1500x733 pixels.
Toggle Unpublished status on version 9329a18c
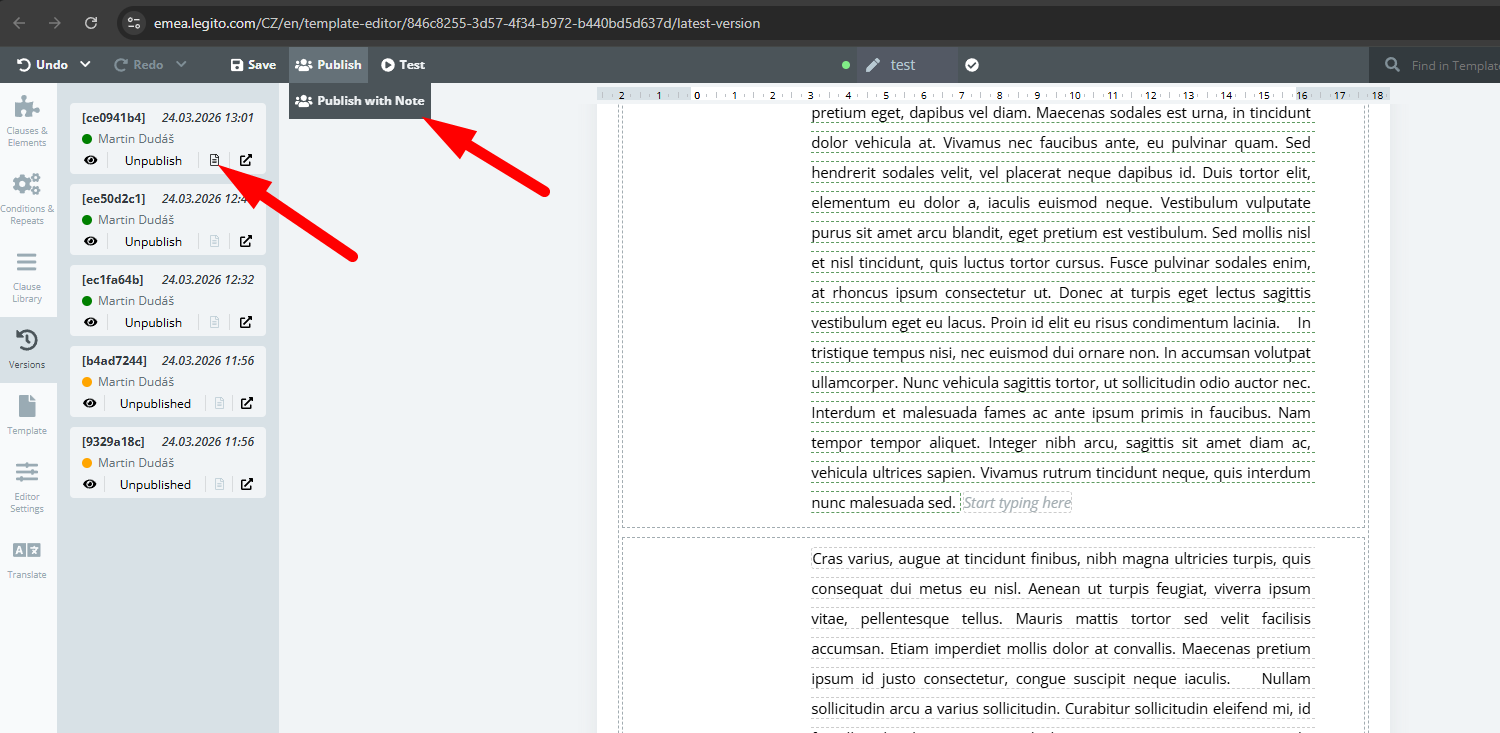click(x=155, y=484)
